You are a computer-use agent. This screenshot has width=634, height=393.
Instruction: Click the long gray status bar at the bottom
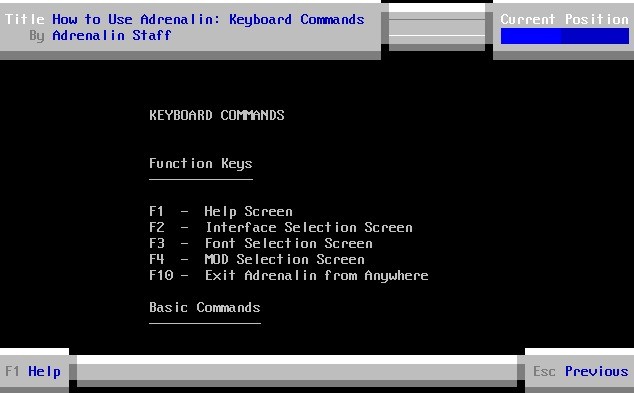click(x=297, y=371)
